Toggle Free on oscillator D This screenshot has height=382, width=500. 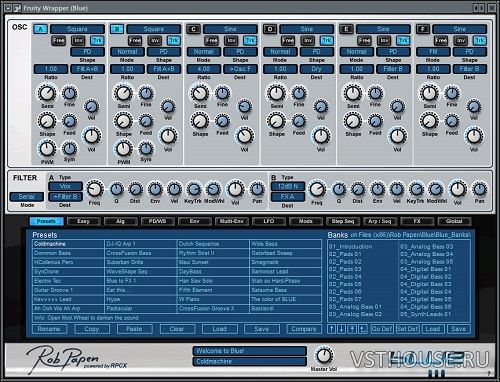[x=288, y=41]
